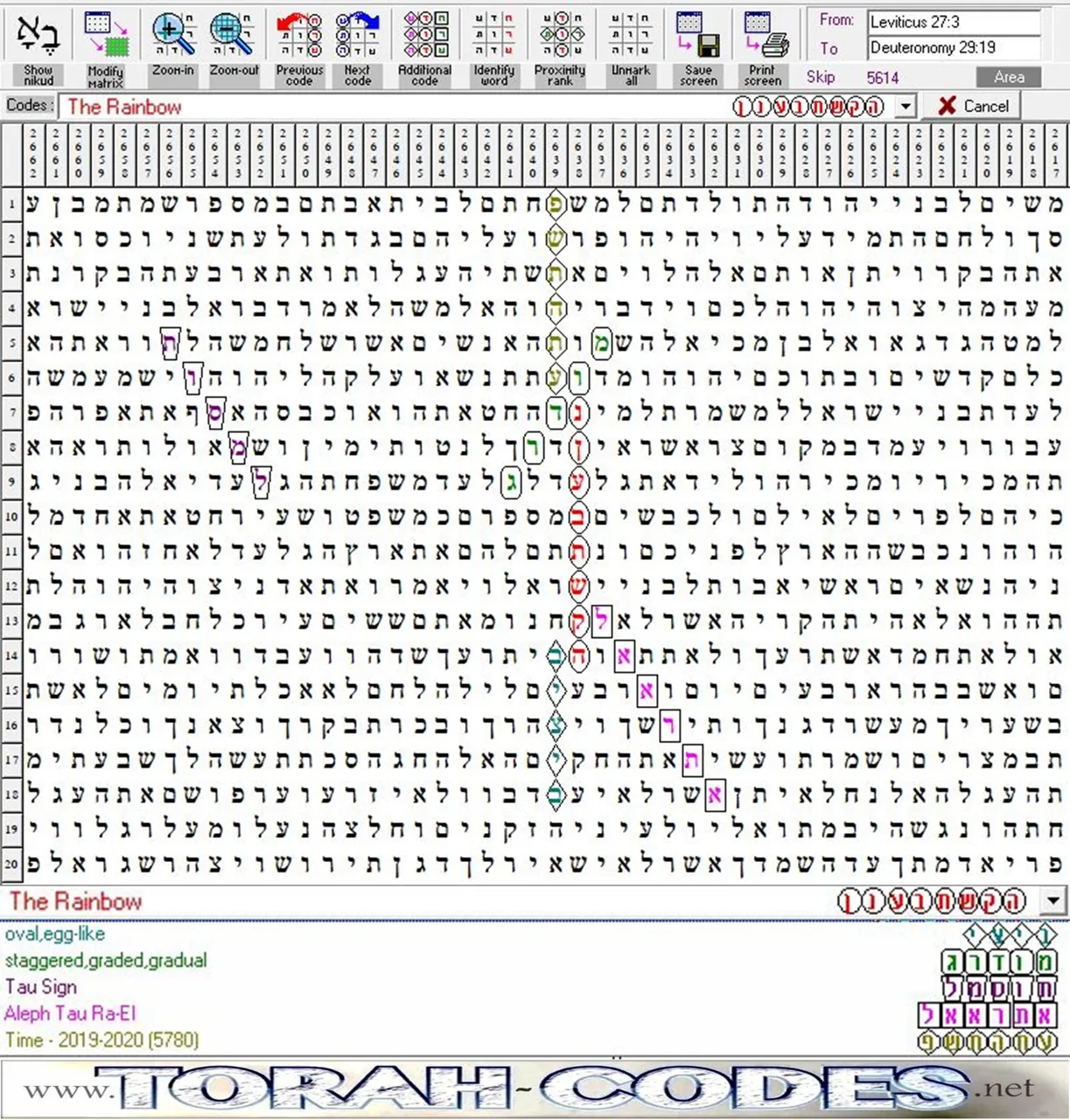Select row 20 header of matrix

[x=11, y=864]
